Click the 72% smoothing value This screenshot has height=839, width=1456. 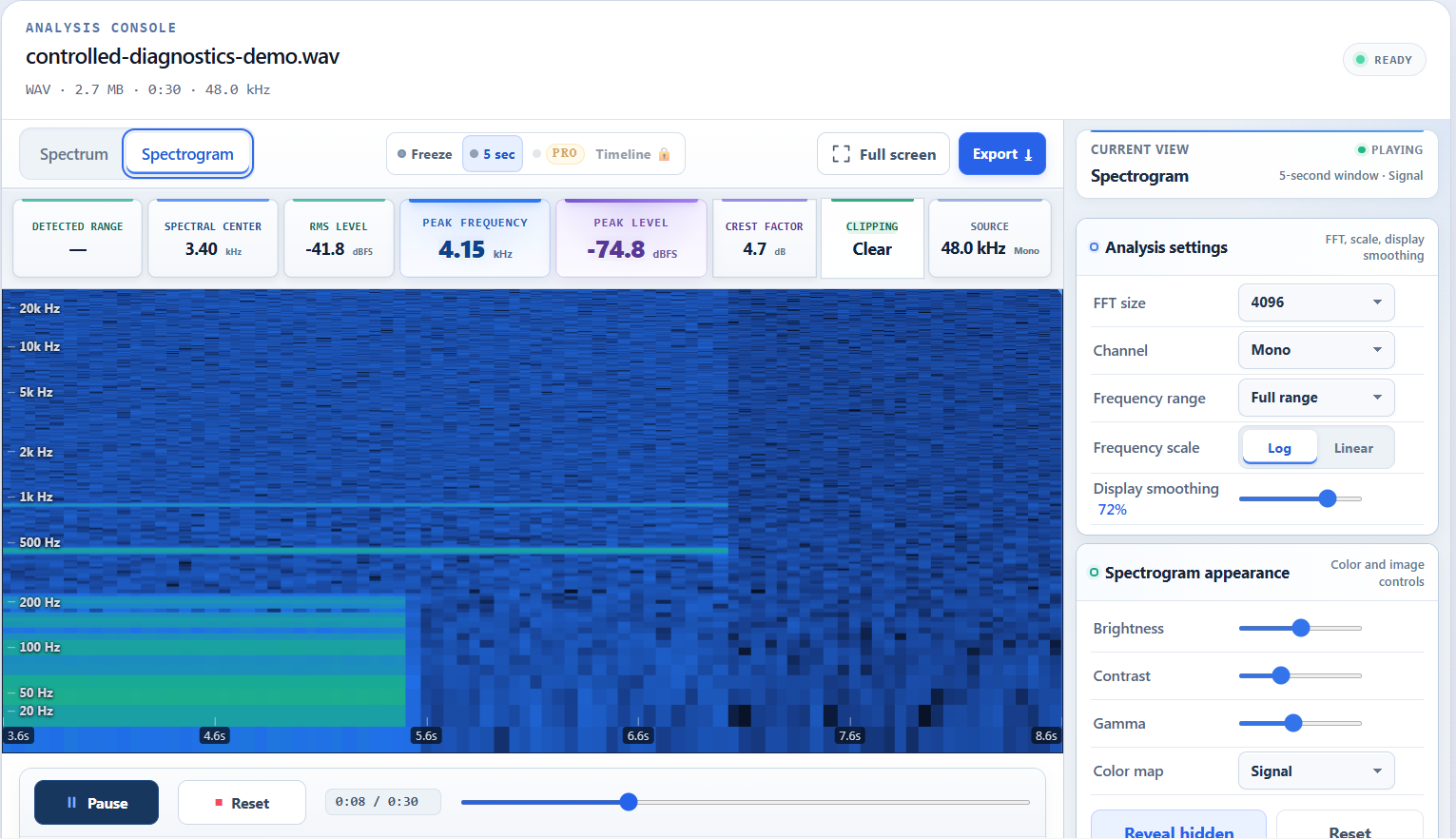1112,510
